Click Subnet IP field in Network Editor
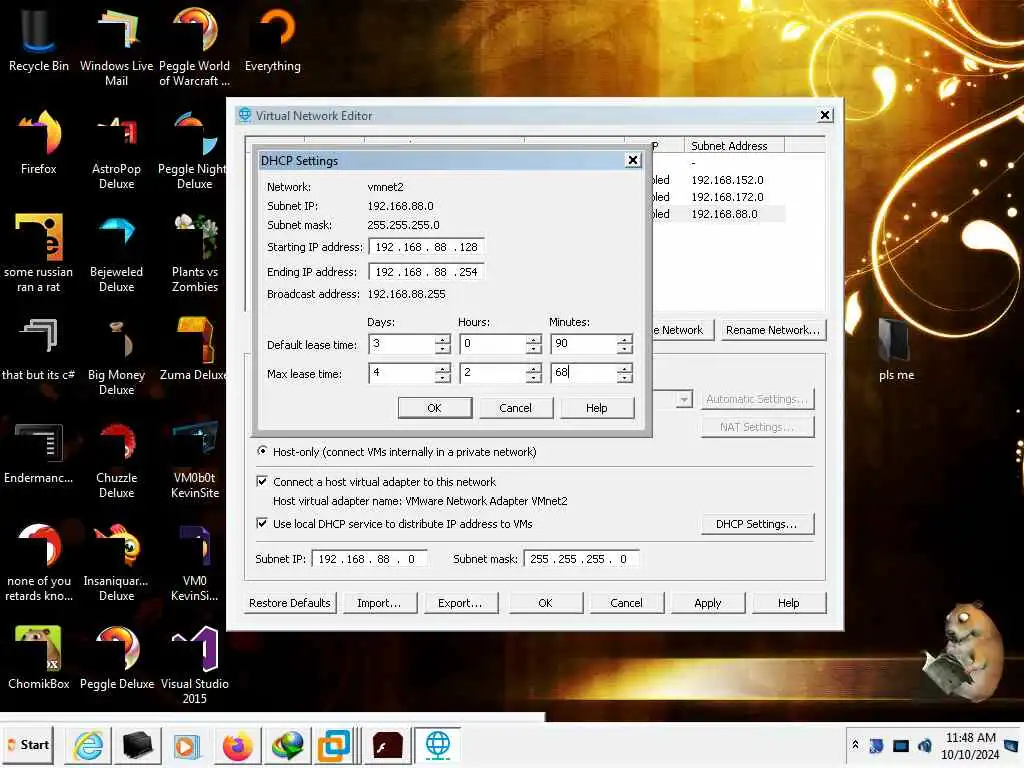The image size is (1024, 768). click(x=370, y=559)
